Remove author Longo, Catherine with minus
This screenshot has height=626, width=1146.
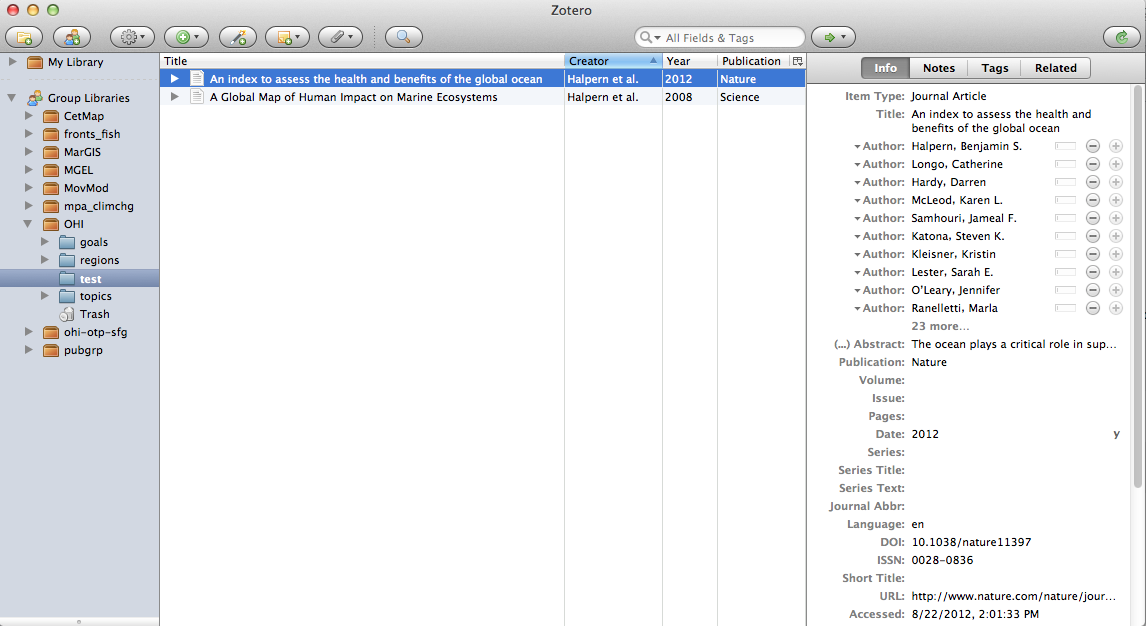click(1093, 164)
